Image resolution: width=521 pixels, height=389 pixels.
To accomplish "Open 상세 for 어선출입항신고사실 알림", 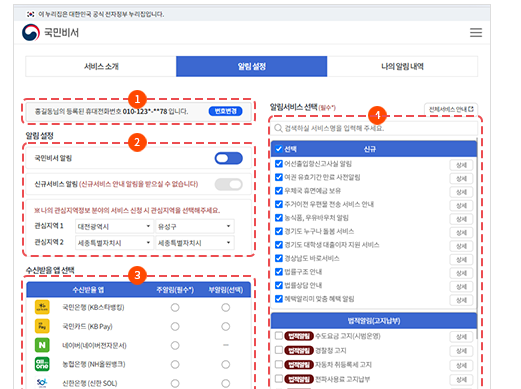I will point(461,165).
